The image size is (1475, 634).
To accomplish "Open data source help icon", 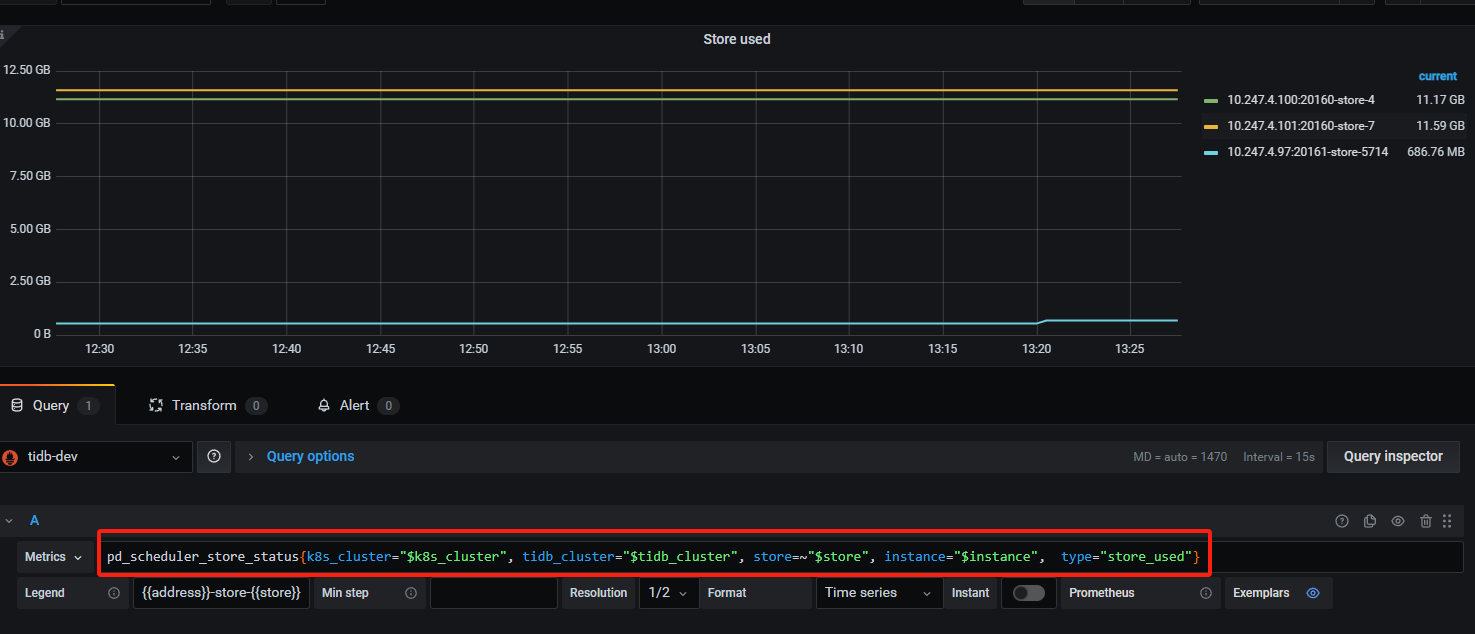I will pos(214,456).
